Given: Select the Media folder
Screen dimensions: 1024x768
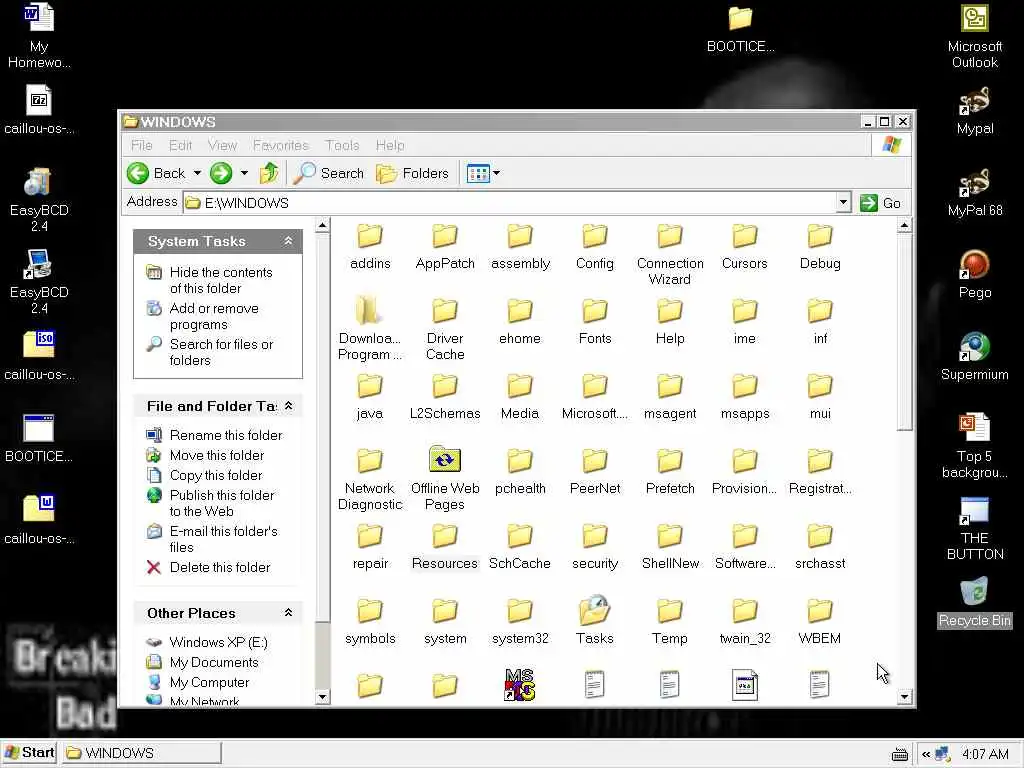Looking at the screenshot, I should pos(520,396).
